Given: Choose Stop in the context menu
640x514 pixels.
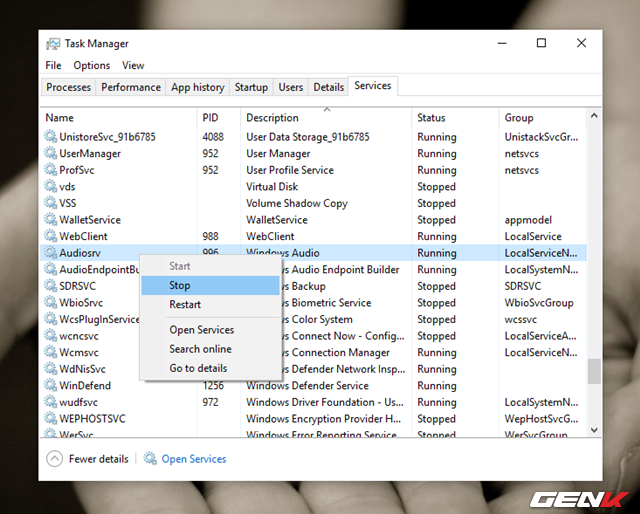Looking at the screenshot, I should tap(210, 285).
